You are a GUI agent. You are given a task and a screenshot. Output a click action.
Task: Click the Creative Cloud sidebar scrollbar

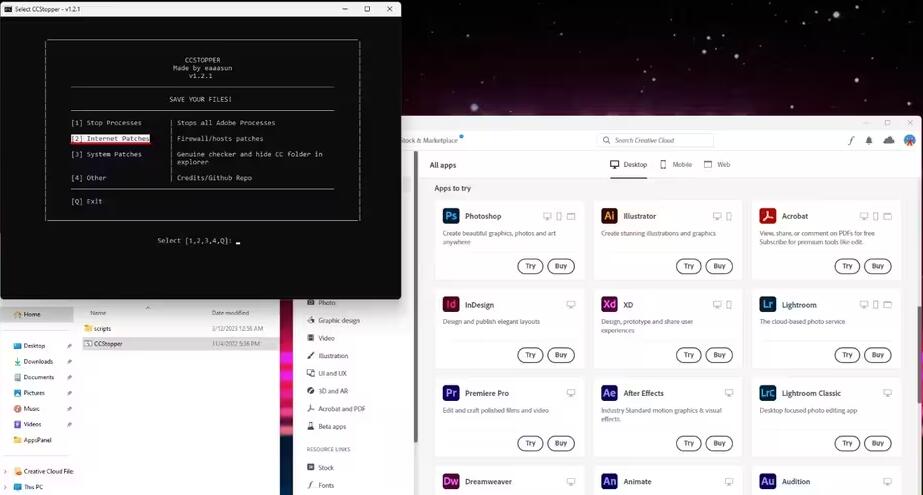pyautogui.click(x=416, y=297)
